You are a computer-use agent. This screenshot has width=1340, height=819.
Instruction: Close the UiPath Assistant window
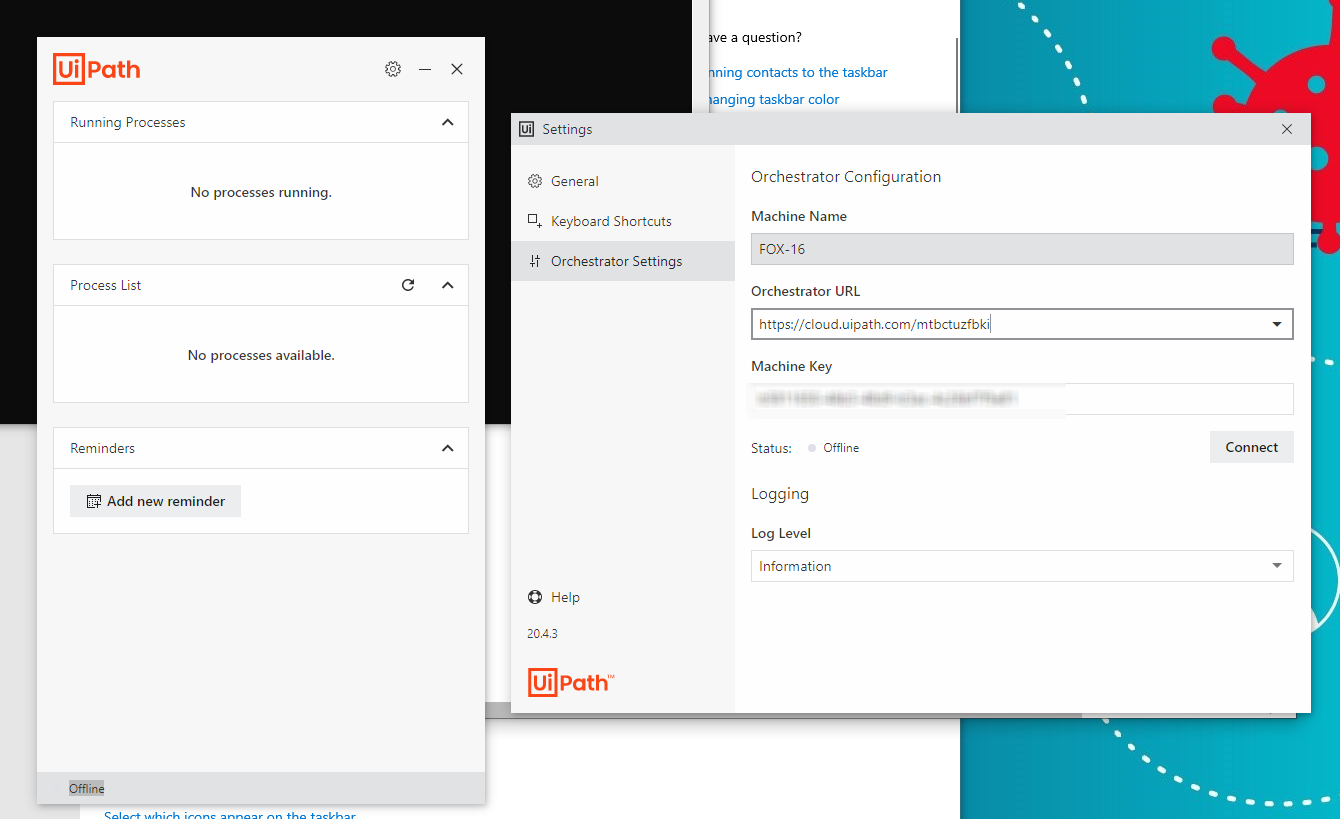tap(457, 69)
